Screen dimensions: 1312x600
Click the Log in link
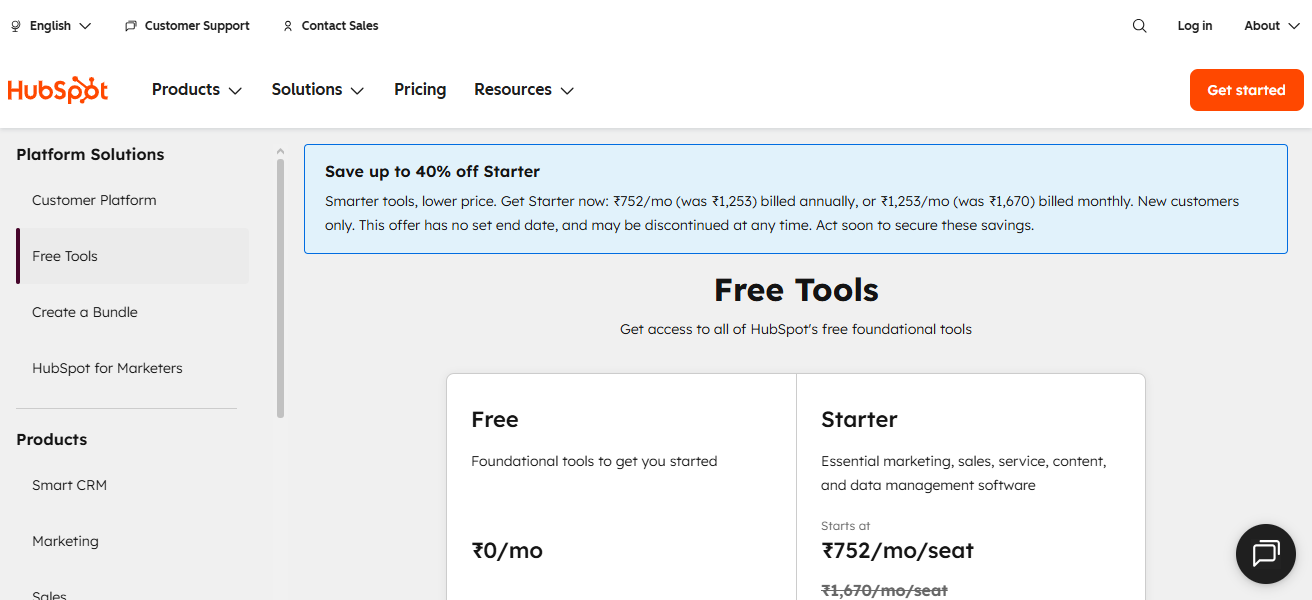coord(1194,25)
